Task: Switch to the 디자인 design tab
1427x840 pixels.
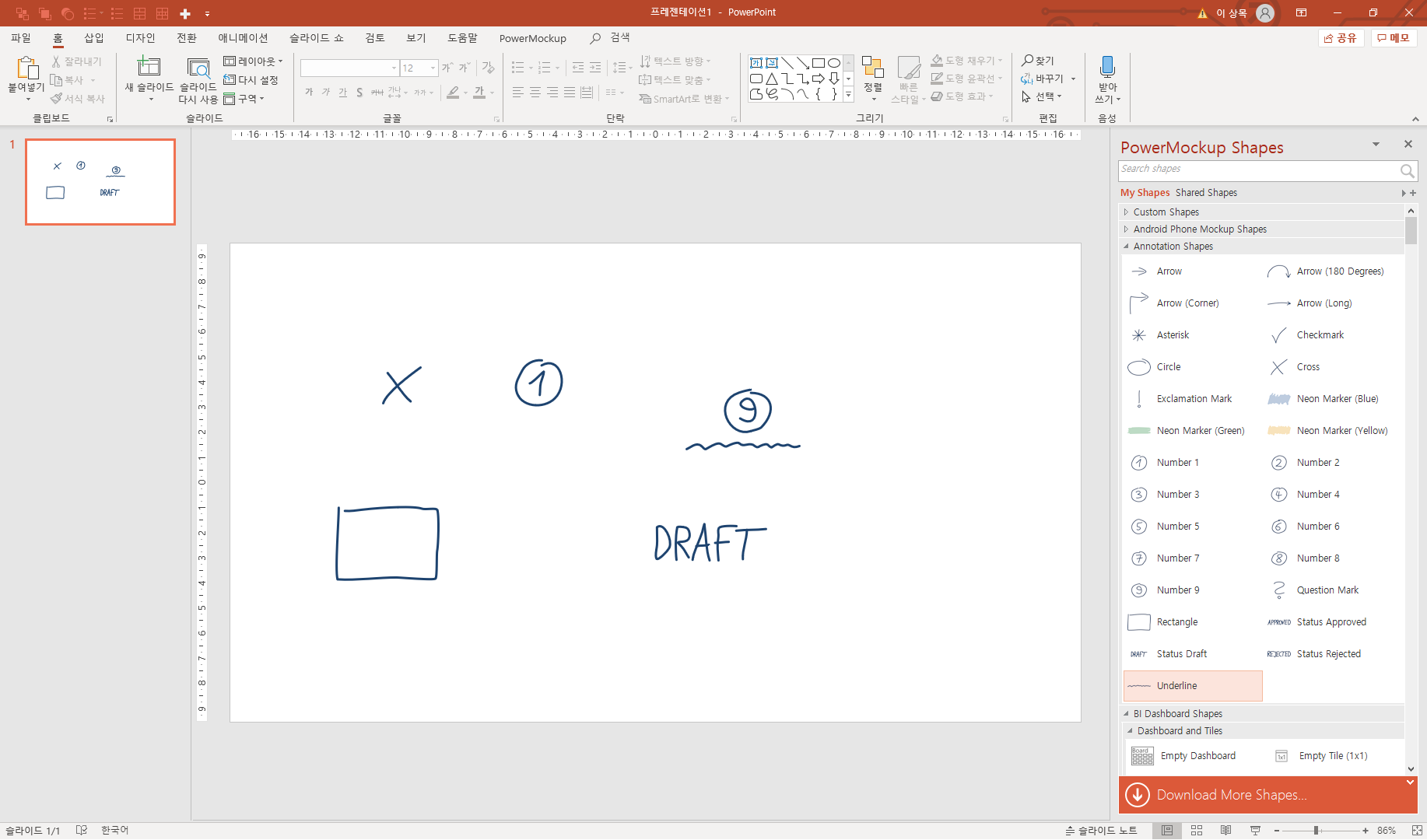Action: tap(140, 38)
